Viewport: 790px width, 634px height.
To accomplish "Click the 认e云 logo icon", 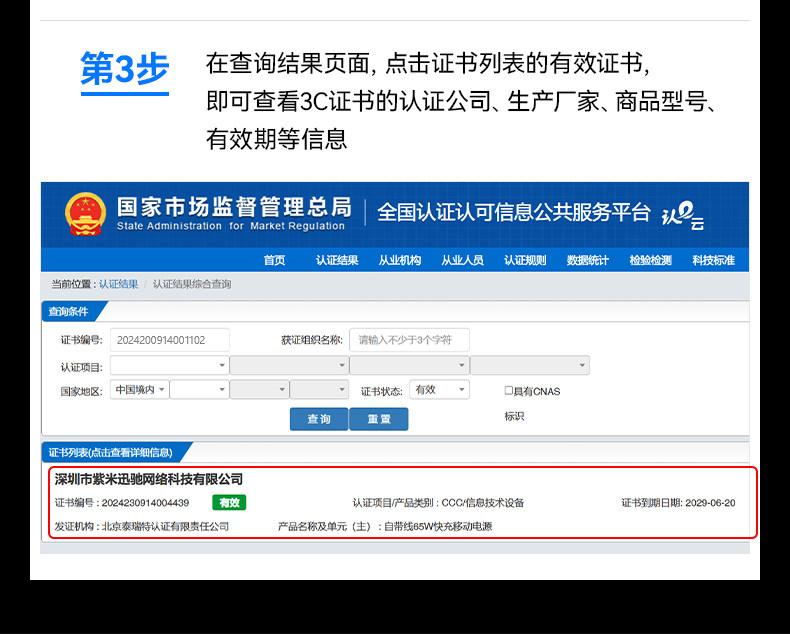I will tap(683, 215).
